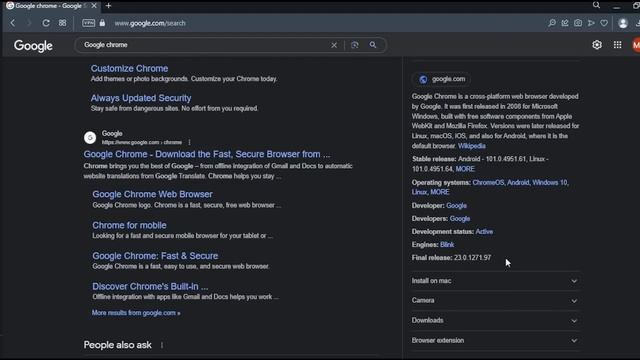Open Google link beside Developer
The height and width of the screenshot is (360, 640).
pos(456,206)
